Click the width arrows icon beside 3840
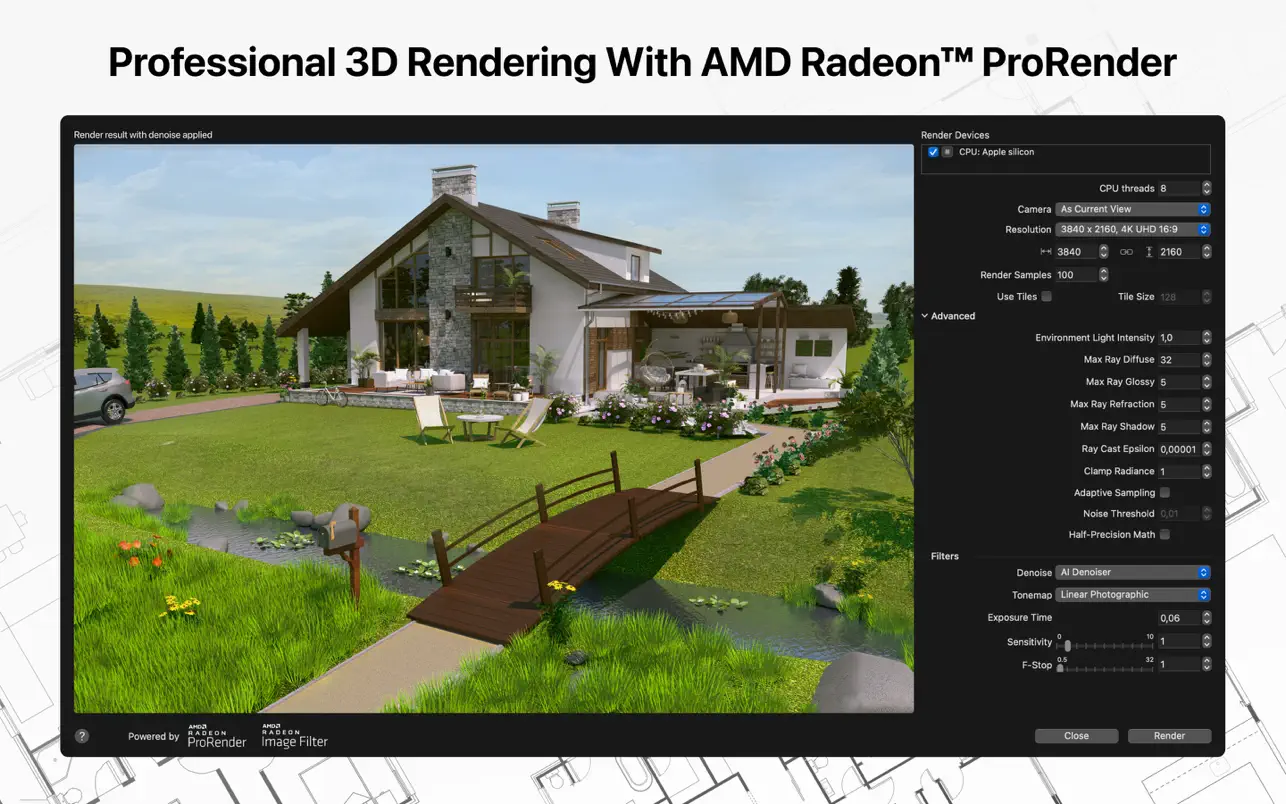1286x804 pixels. pos(1046,252)
